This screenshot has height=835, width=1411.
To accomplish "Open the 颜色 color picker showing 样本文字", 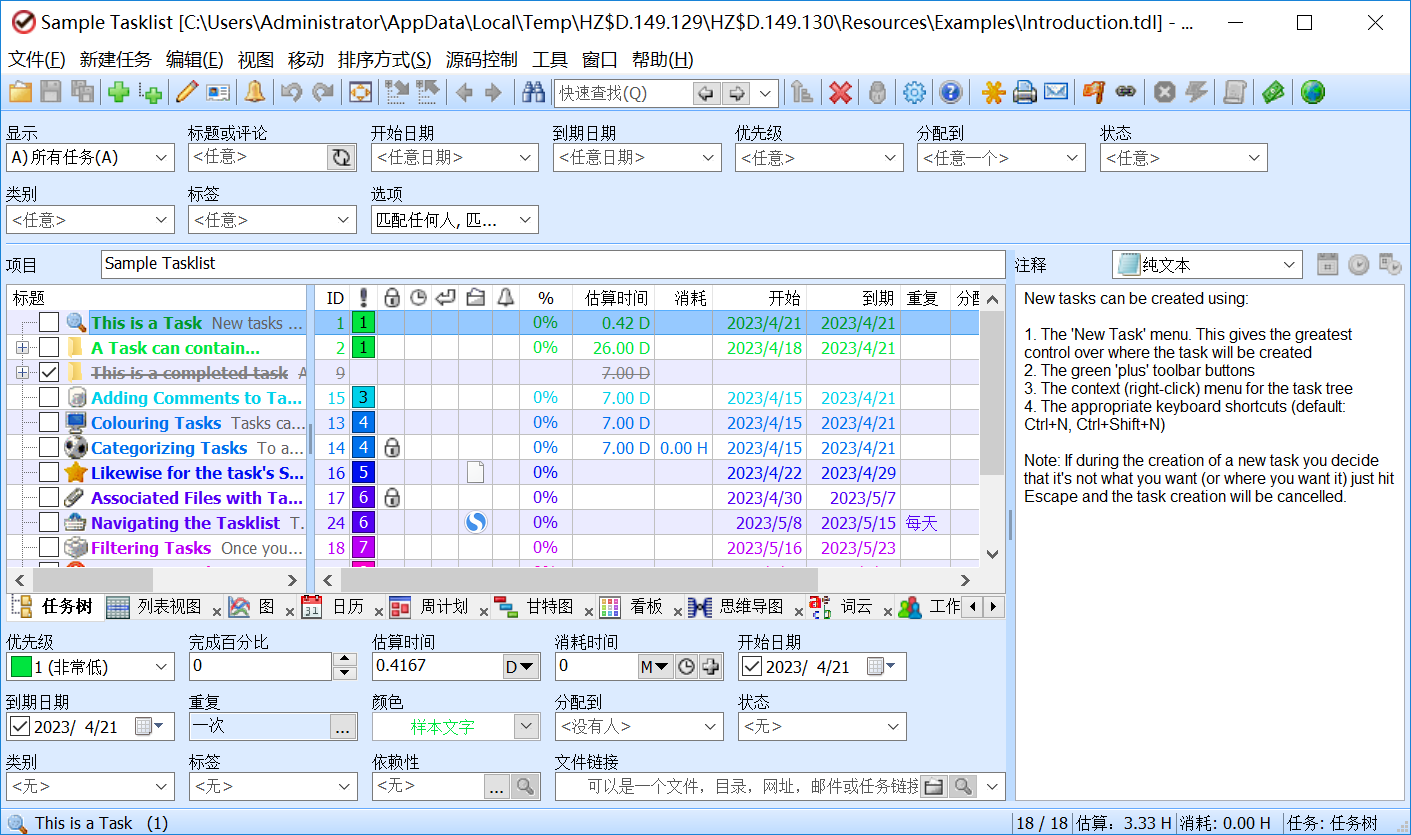I will click(527, 726).
